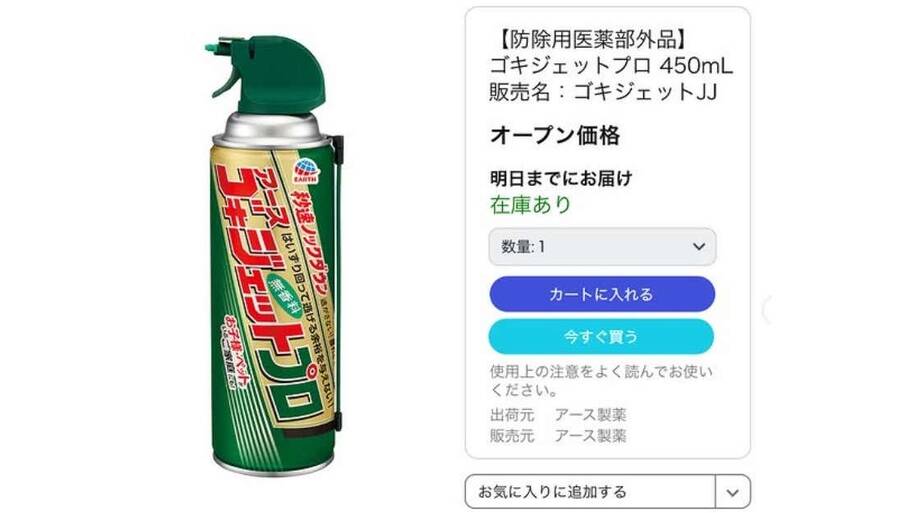Open the 数量: 1 quantity dropdown
Image resolution: width=912 pixels, height=513 pixels.
(602, 247)
